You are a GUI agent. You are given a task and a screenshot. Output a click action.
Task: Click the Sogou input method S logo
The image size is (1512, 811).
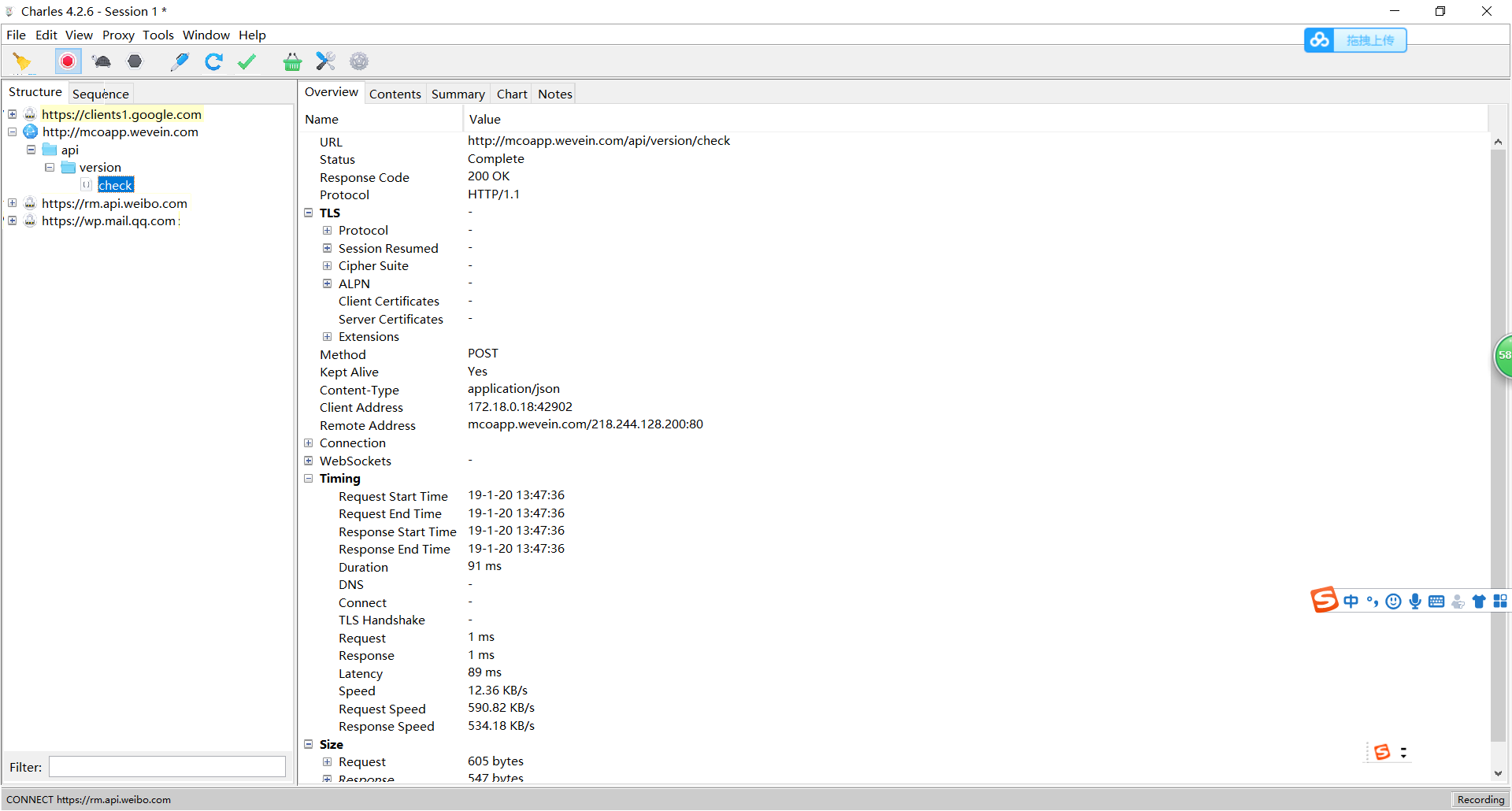point(1324,600)
